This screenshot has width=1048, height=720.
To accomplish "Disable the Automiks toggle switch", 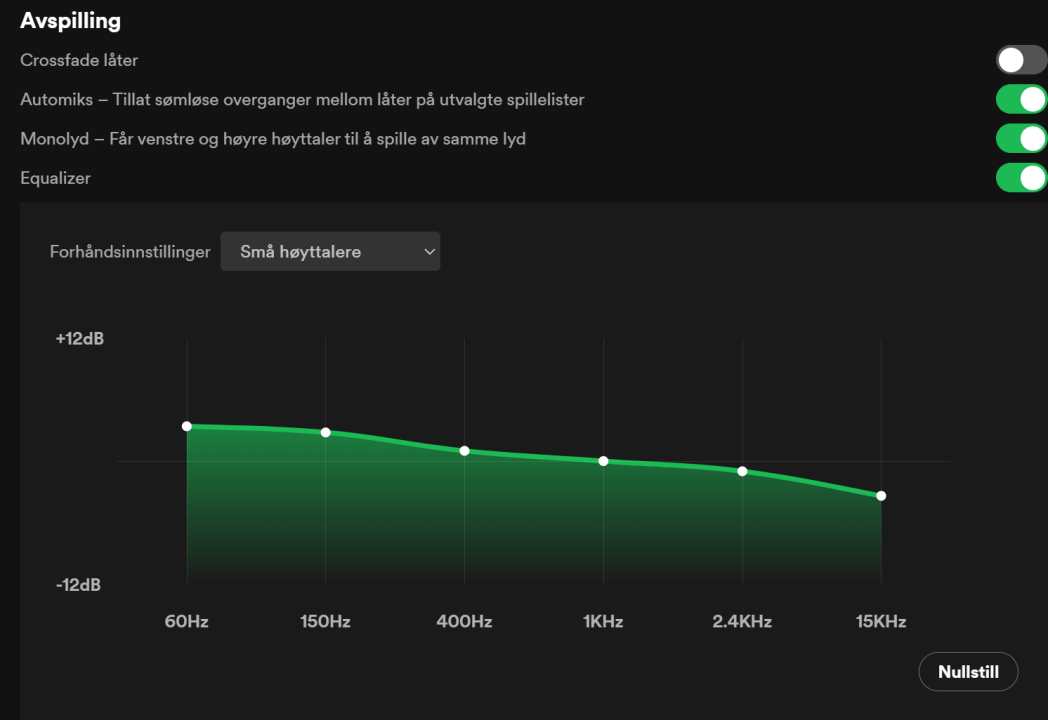I will point(1021,100).
